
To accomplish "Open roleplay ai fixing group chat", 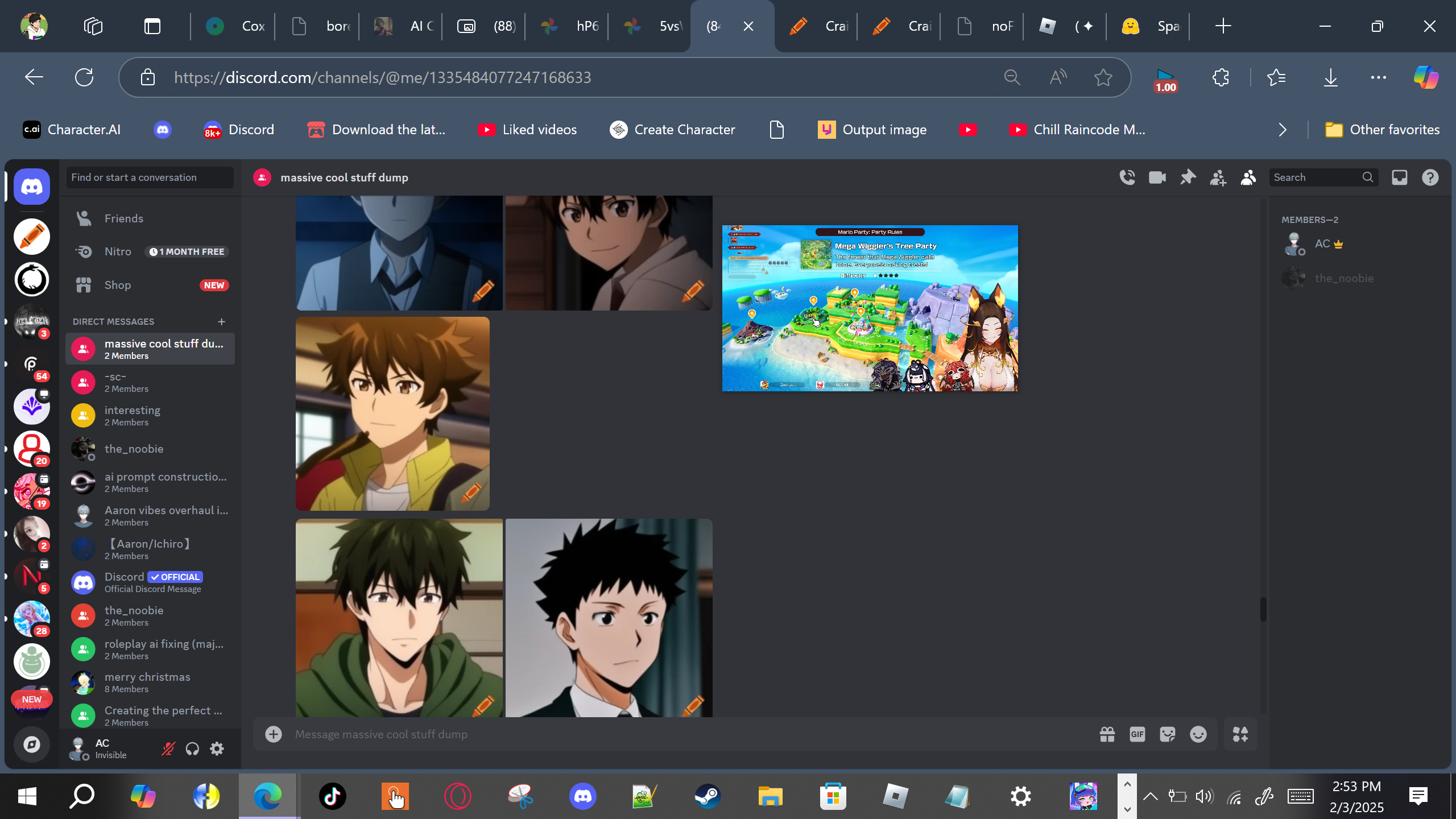I will (x=150, y=649).
